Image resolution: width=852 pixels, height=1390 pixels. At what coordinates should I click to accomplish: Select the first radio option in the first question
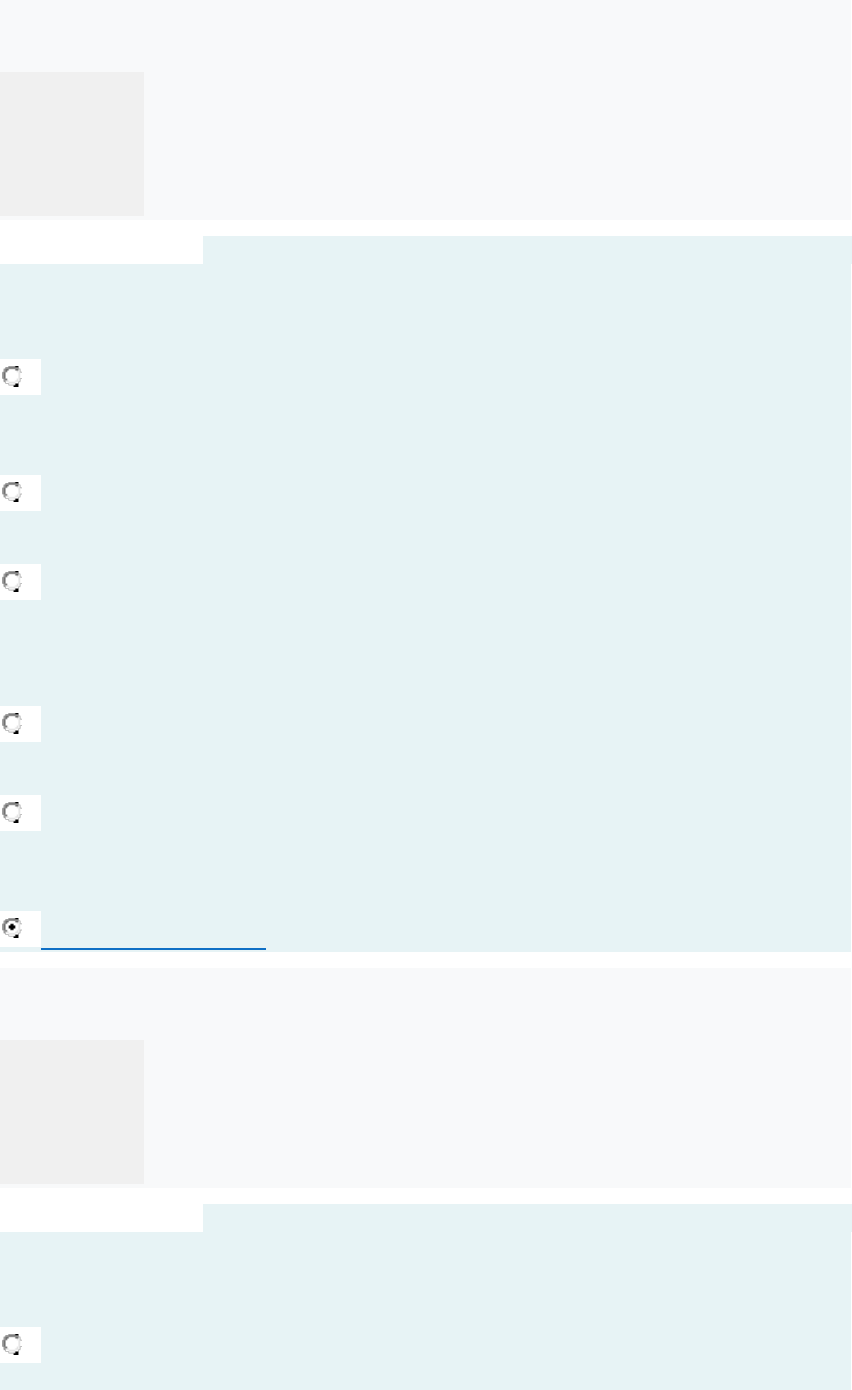tap(13, 377)
